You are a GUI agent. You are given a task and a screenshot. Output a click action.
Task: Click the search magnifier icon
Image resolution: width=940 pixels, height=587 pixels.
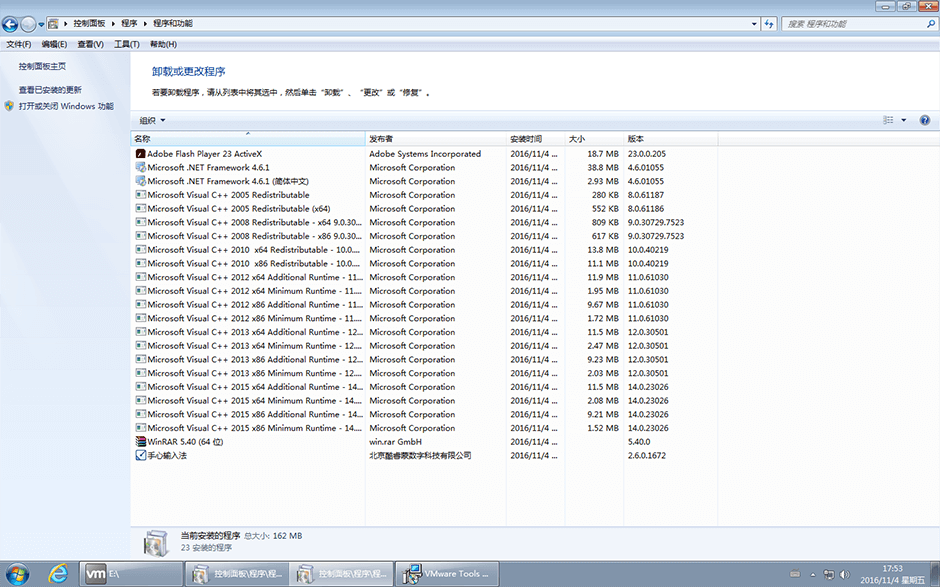pyautogui.click(x=931, y=24)
